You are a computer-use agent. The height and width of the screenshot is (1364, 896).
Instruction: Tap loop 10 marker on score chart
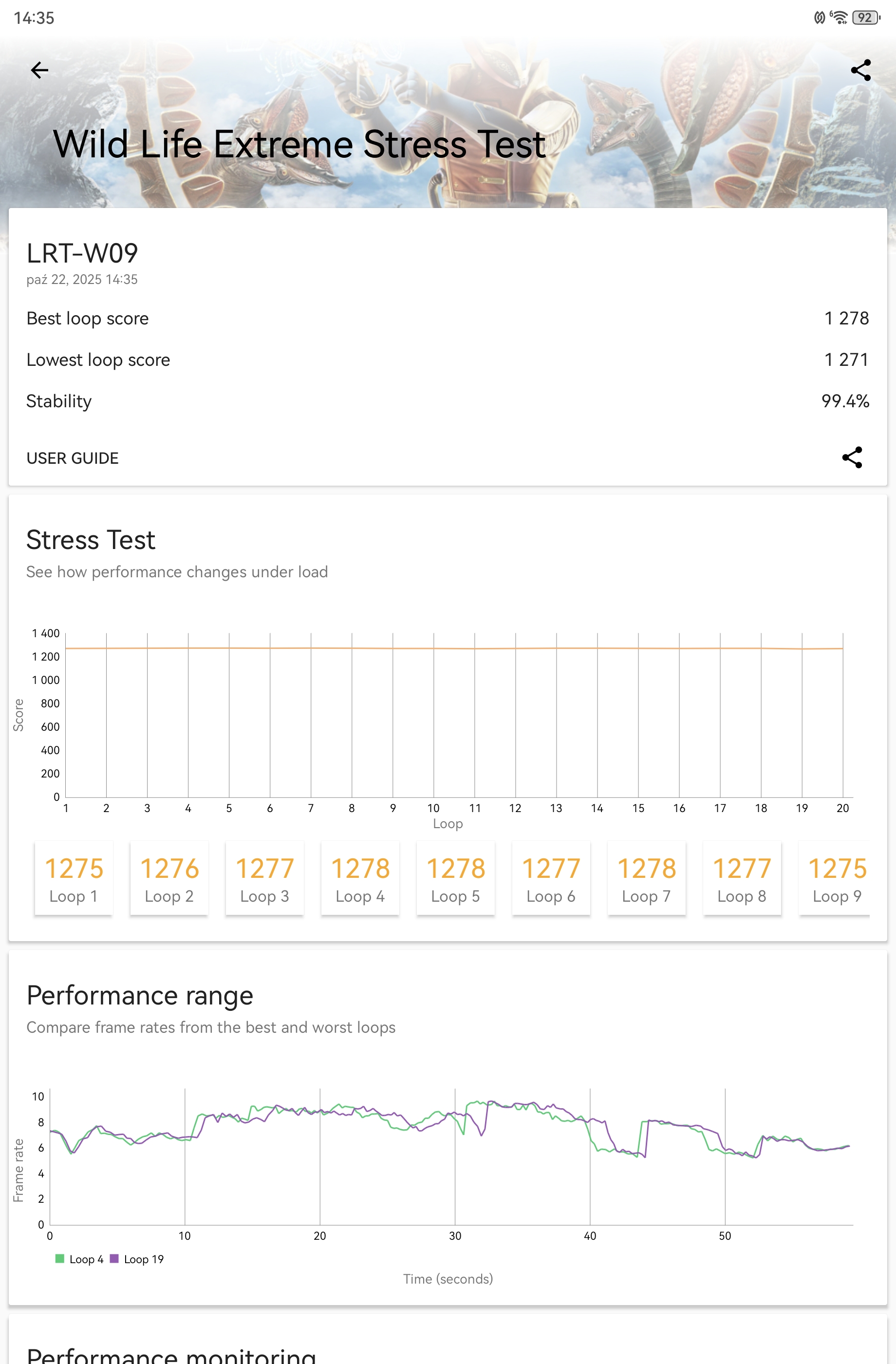click(x=434, y=648)
